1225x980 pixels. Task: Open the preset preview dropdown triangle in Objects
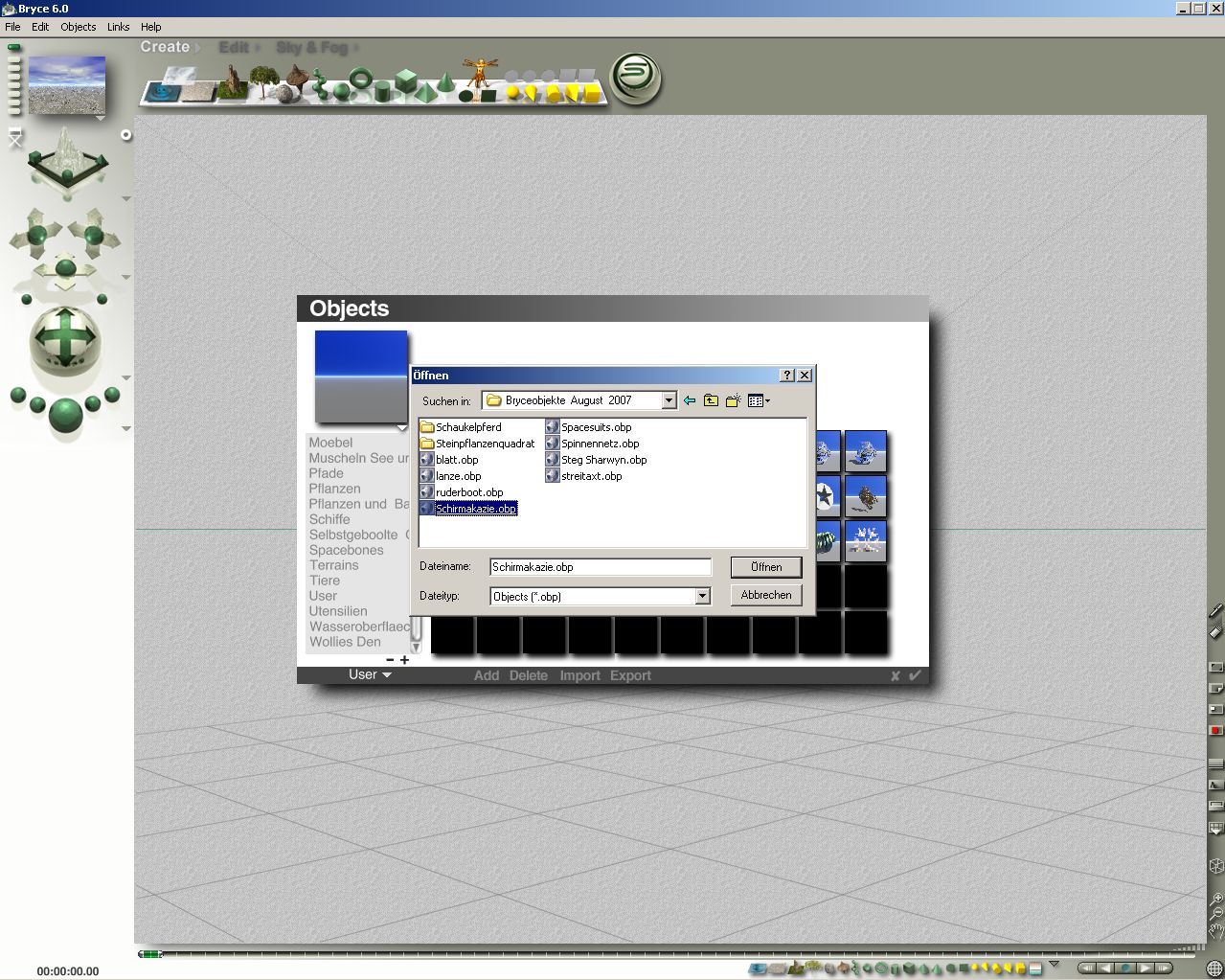coord(401,427)
